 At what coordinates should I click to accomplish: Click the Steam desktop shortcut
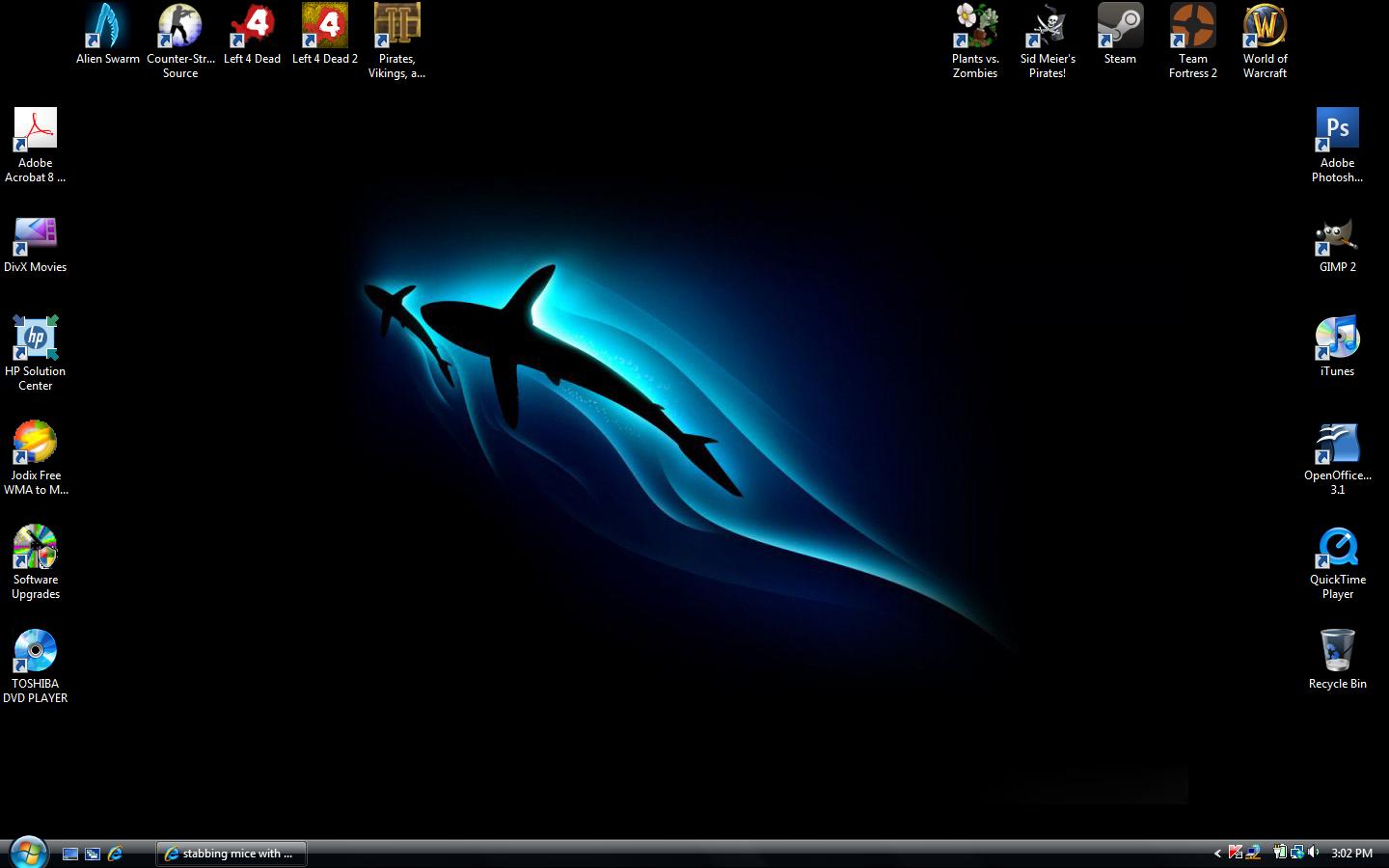pos(1120,27)
